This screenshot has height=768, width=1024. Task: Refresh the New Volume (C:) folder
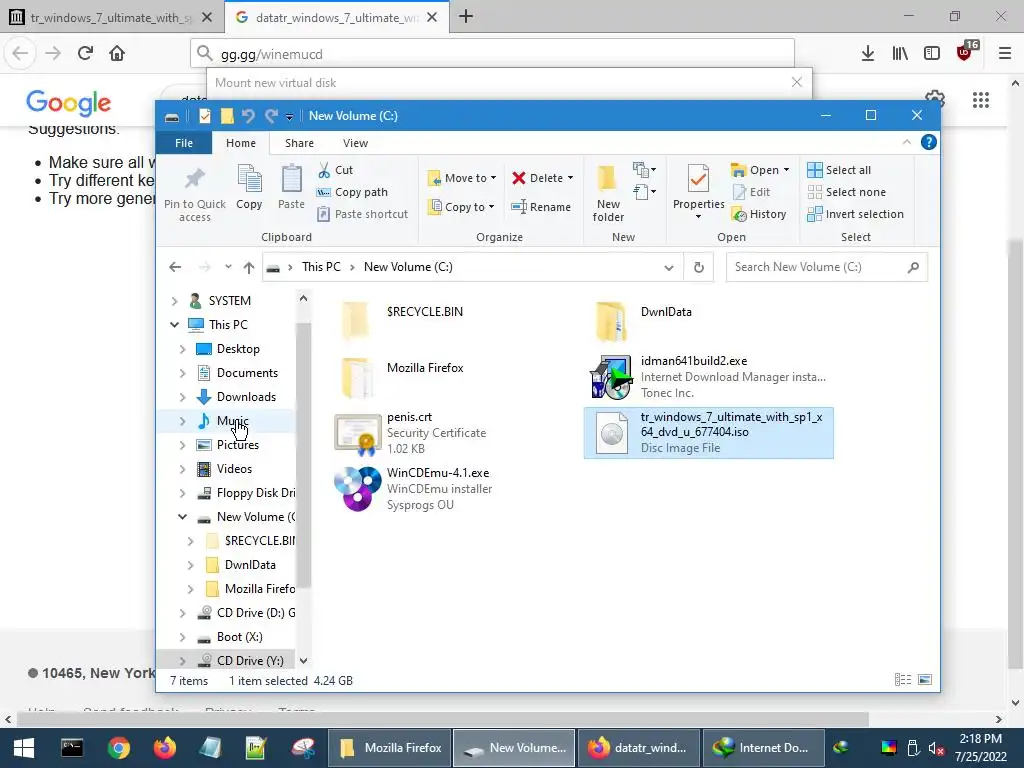click(699, 267)
